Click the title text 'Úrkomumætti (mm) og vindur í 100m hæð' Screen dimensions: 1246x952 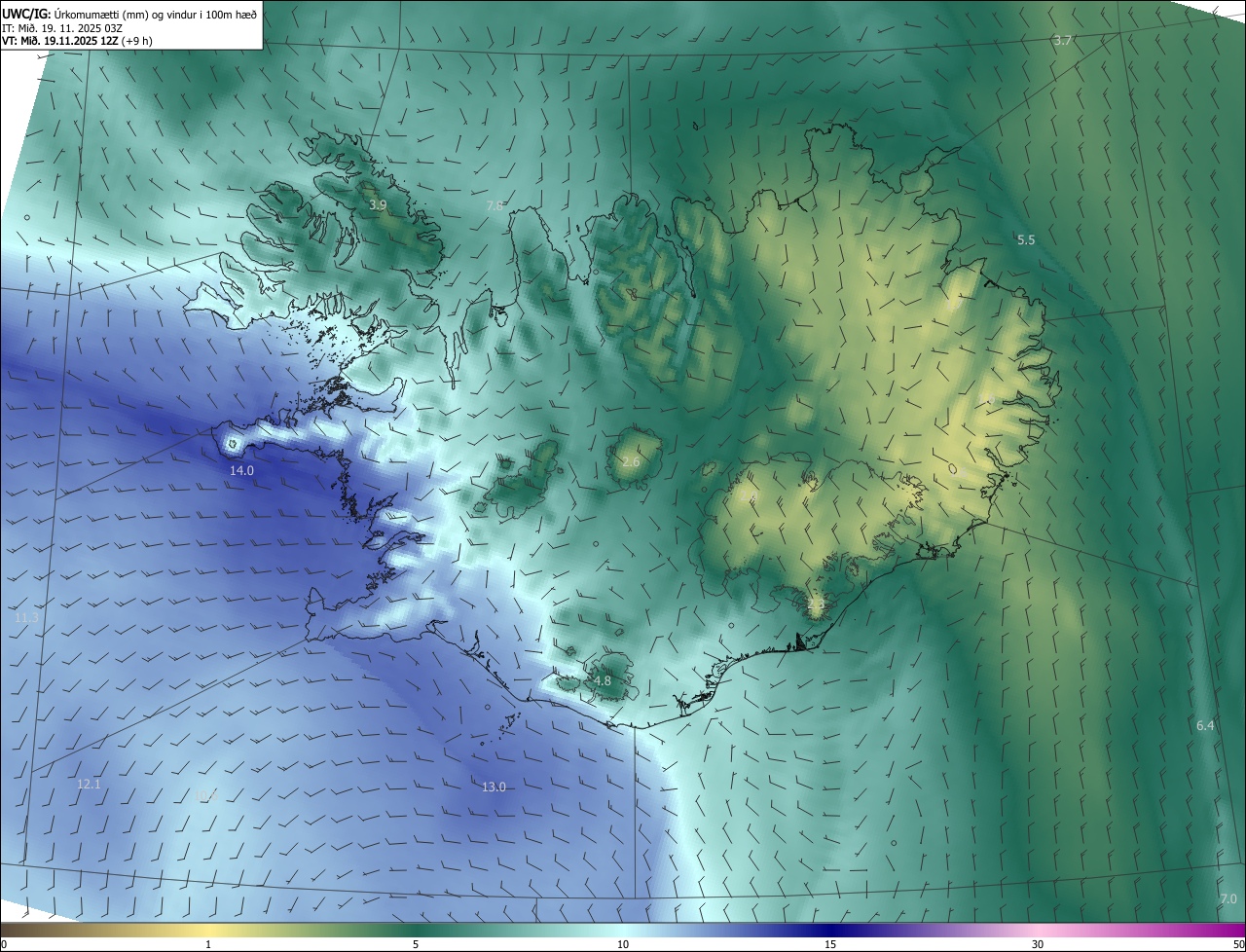pos(156,13)
